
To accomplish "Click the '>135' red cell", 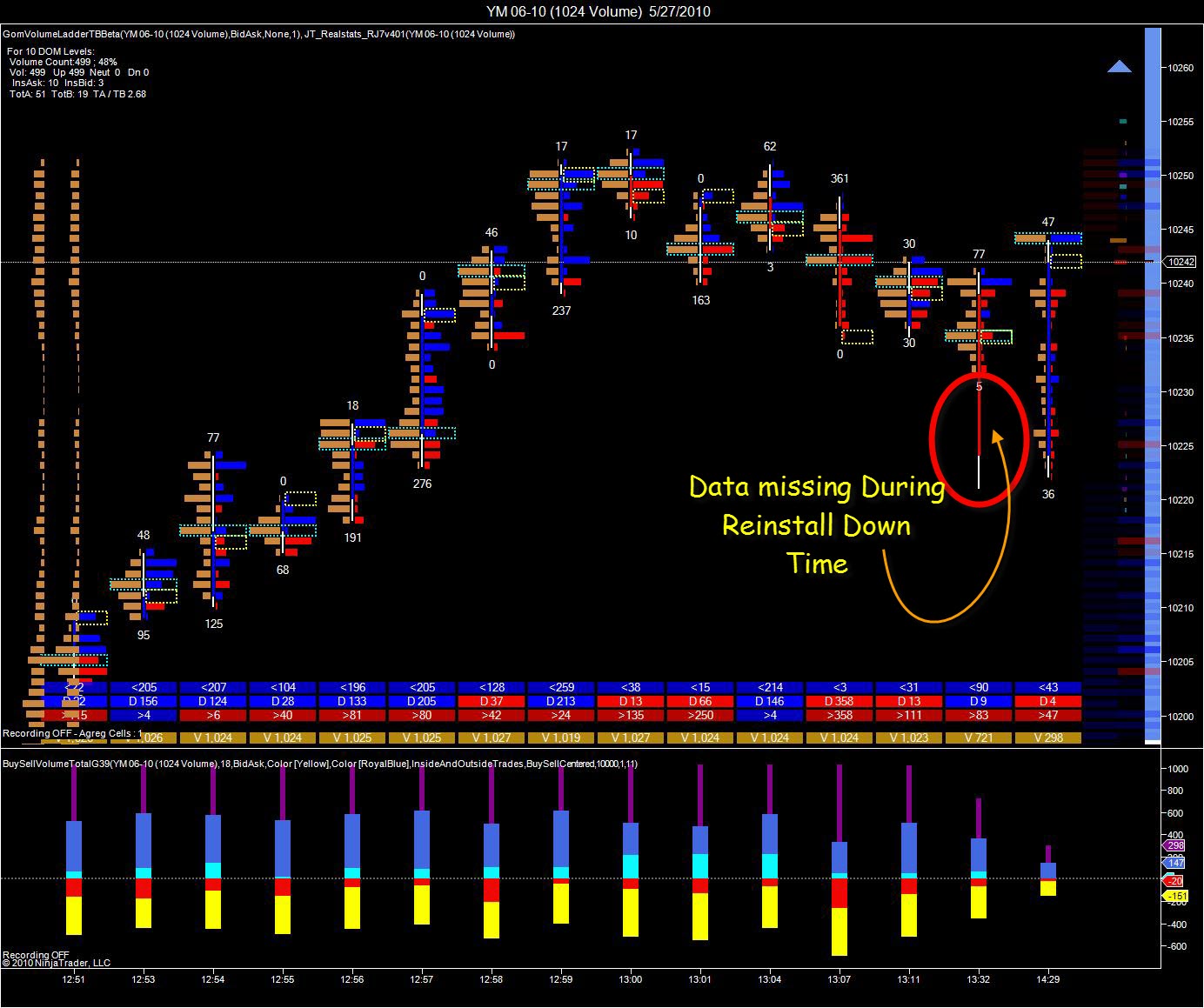I will click(631, 715).
